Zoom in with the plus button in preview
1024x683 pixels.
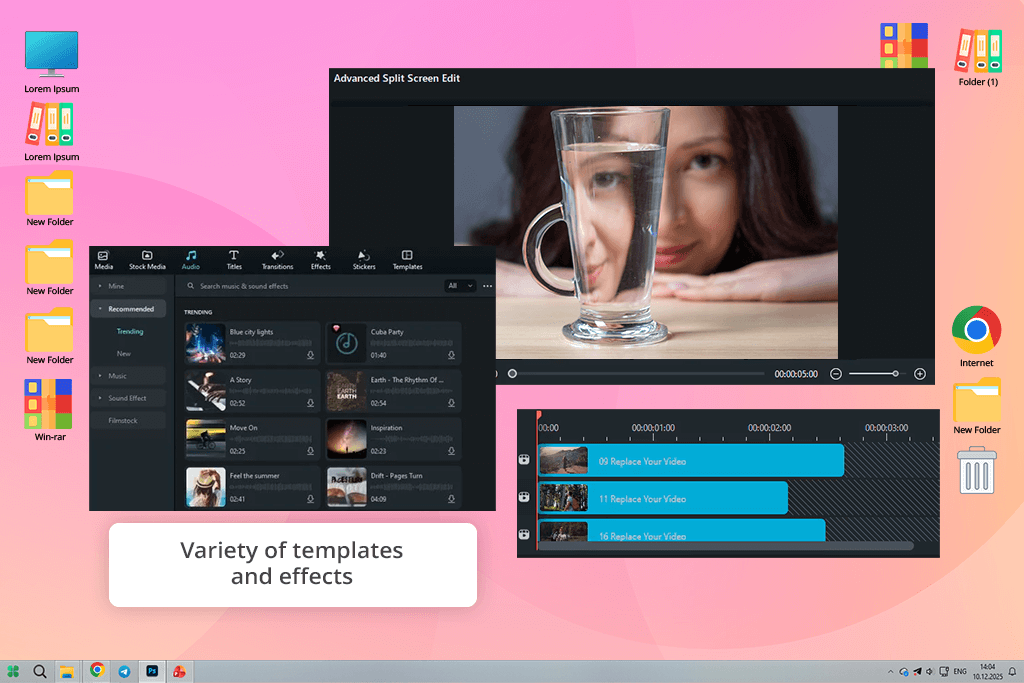[920, 373]
